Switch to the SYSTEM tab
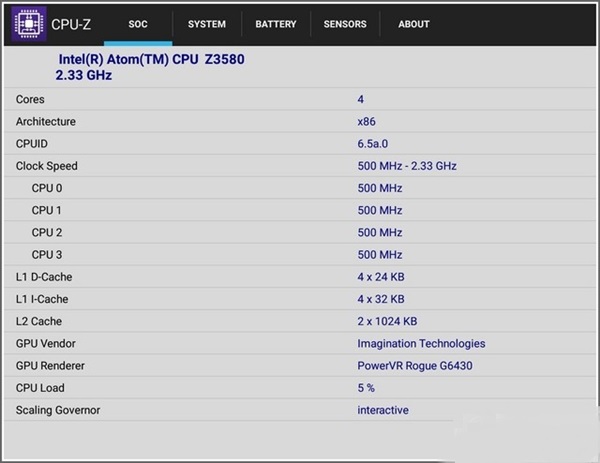This screenshot has height=463, width=600. tap(207, 24)
